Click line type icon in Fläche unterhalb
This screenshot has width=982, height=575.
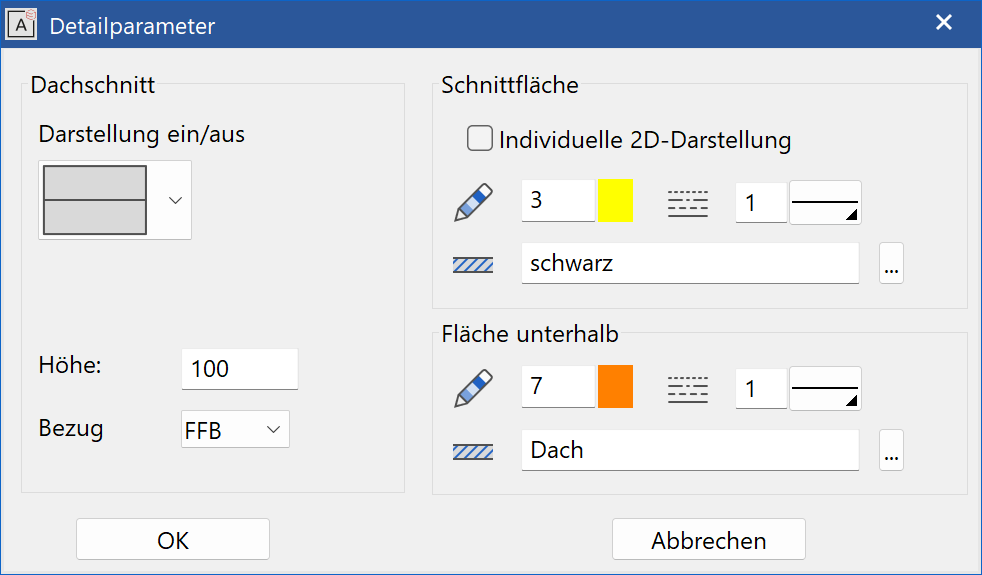(x=687, y=388)
